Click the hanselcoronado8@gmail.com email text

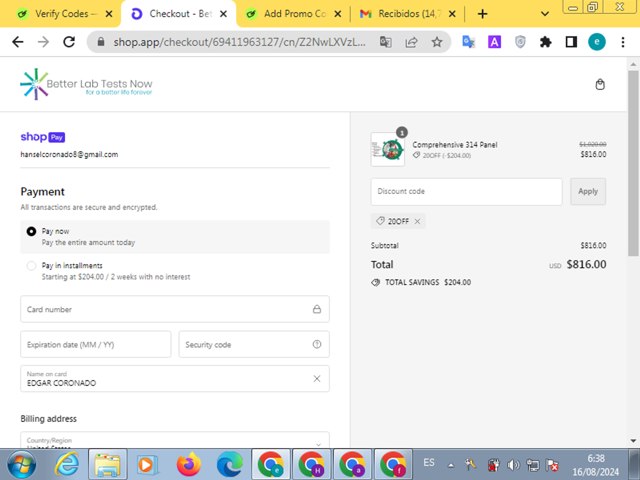pos(69,155)
